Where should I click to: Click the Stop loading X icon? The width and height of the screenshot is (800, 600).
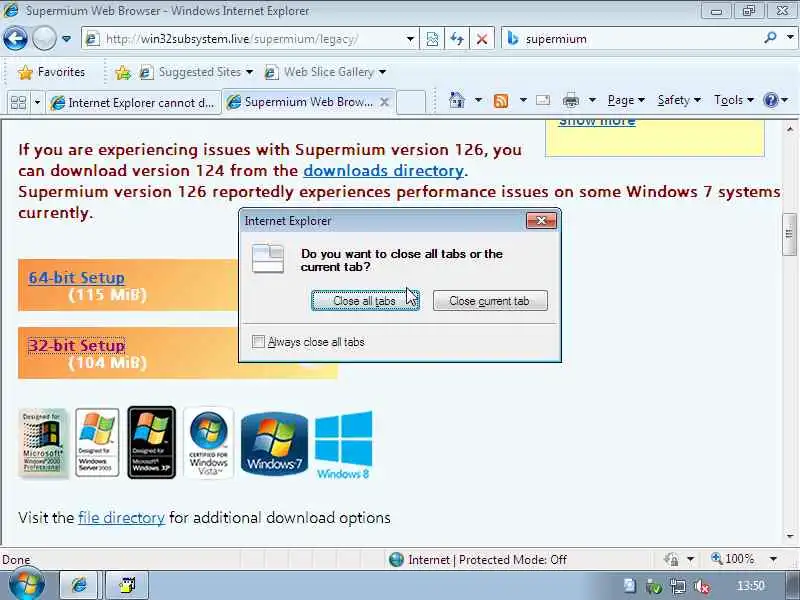pyautogui.click(x=481, y=39)
